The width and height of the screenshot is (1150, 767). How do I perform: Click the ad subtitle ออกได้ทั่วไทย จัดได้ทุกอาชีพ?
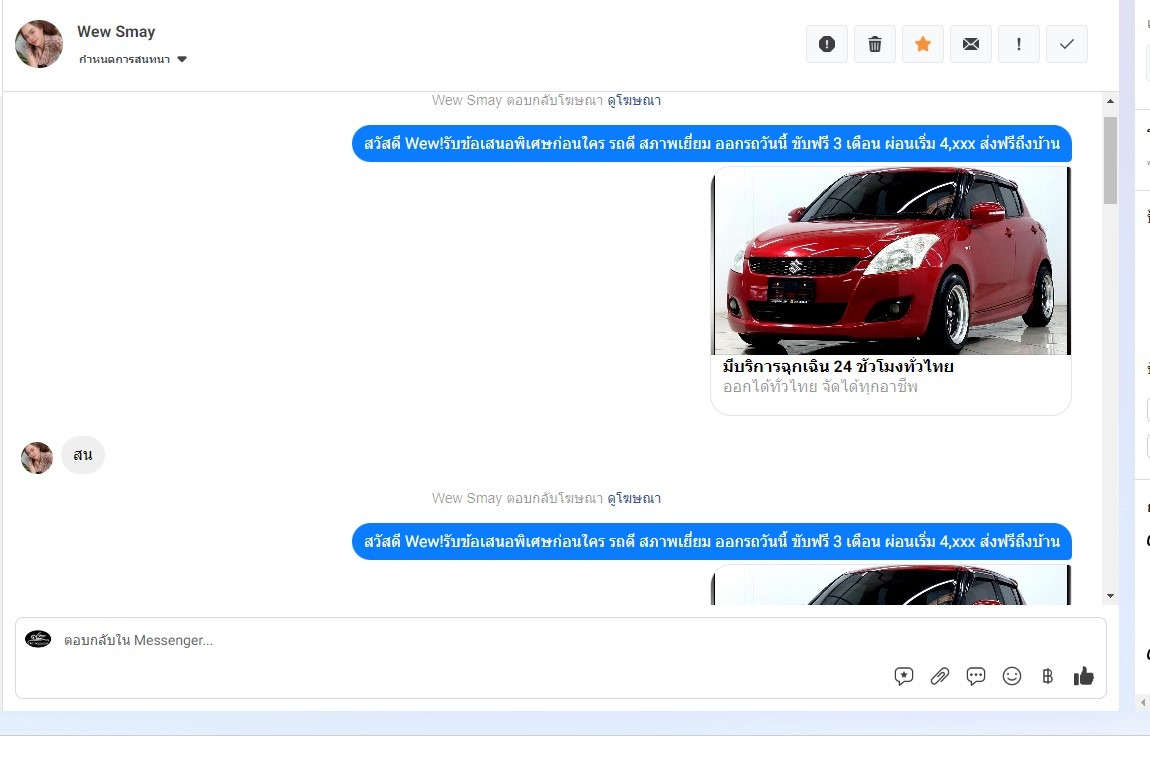820,386
